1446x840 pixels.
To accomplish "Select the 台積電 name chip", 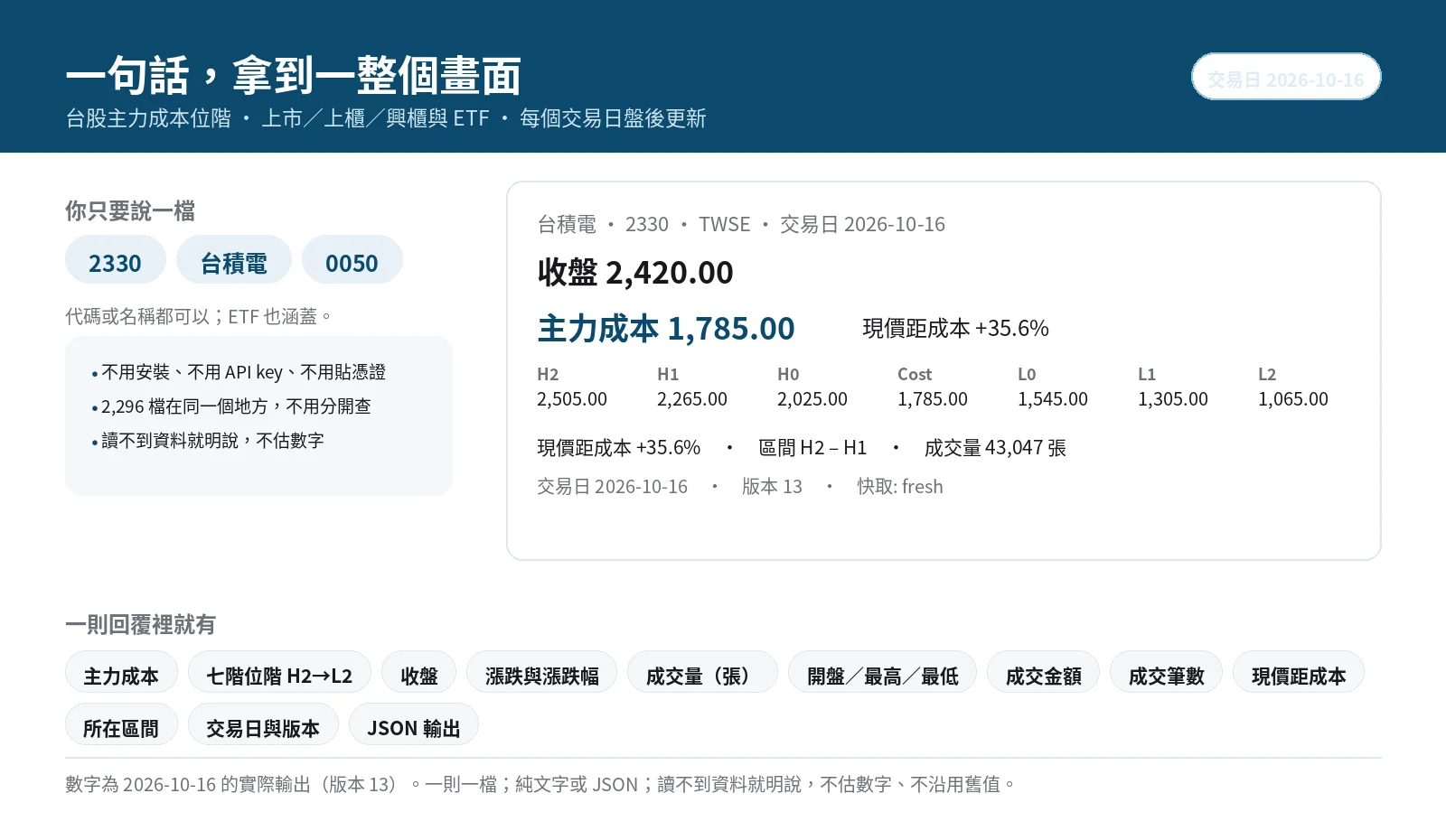I will [234, 260].
